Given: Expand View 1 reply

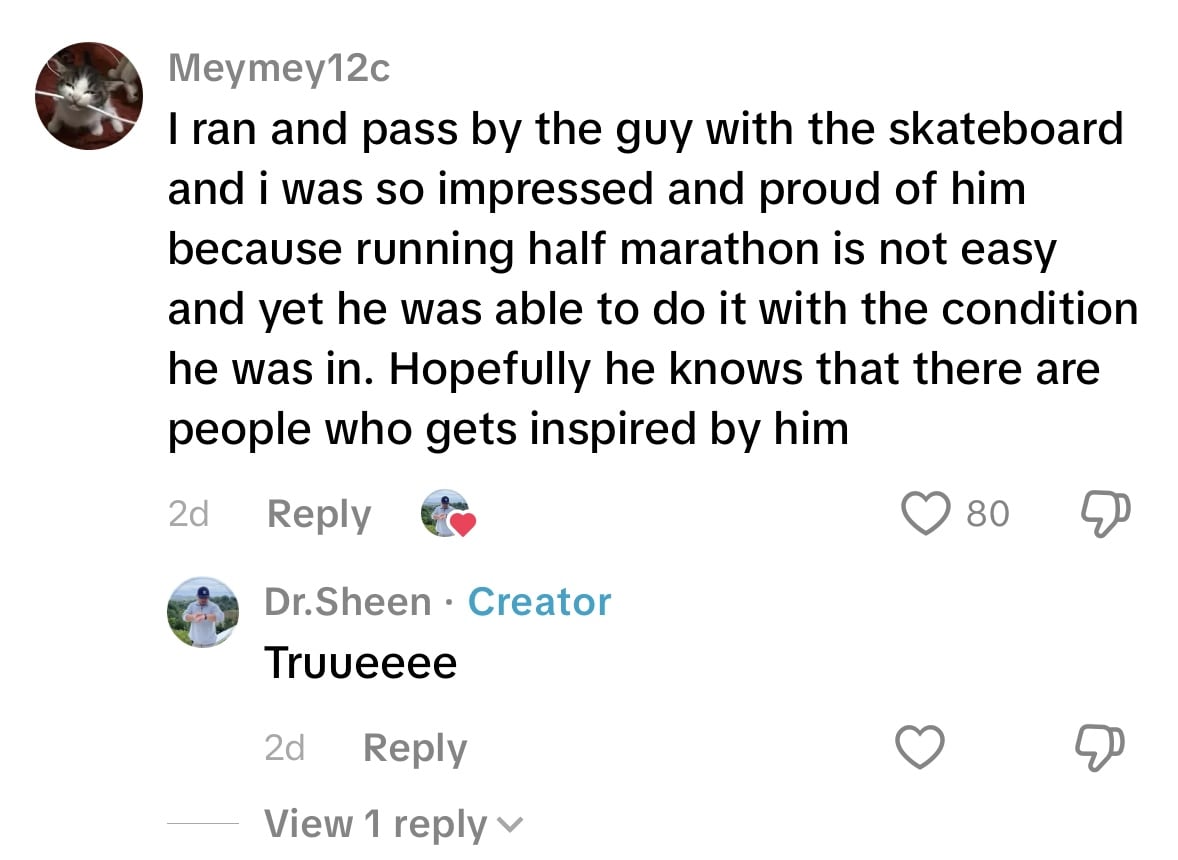Looking at the screenshot, I should click(x=375, y=824).
